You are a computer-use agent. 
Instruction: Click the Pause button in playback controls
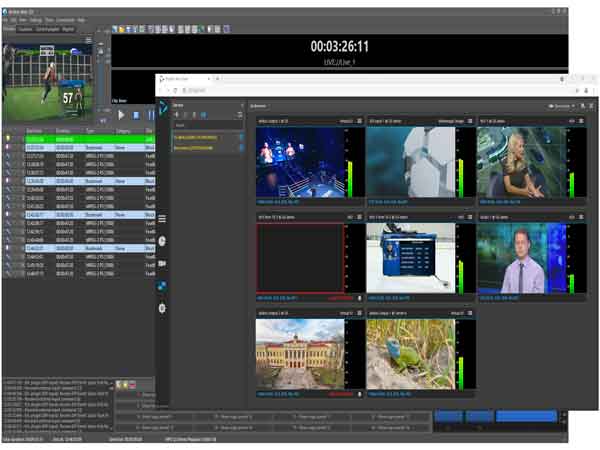pos(151,115)
